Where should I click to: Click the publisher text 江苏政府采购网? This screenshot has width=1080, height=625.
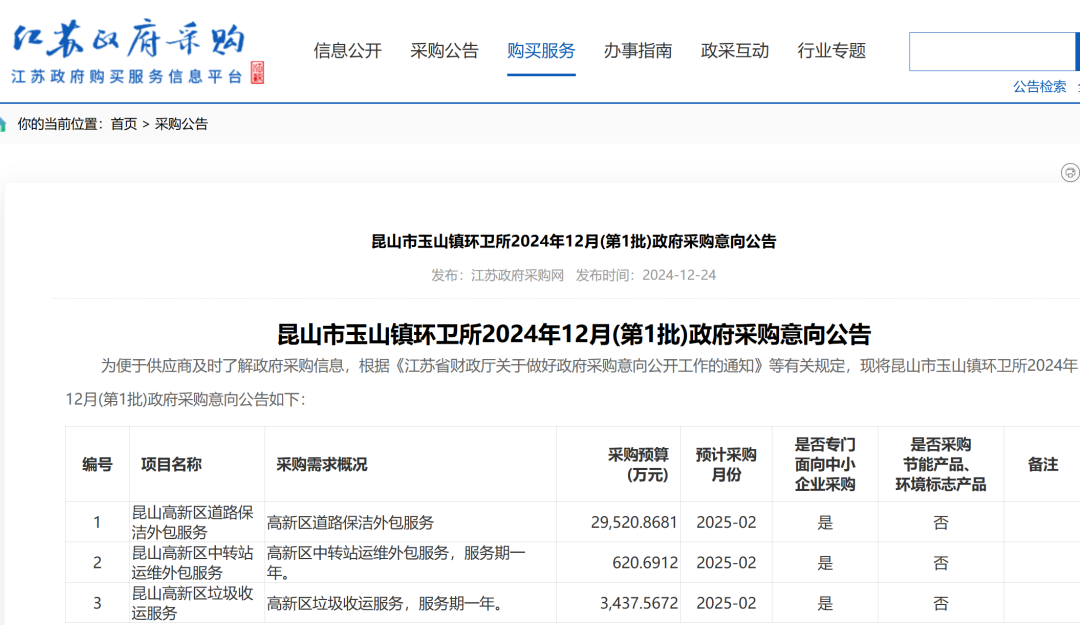point(517,275)
